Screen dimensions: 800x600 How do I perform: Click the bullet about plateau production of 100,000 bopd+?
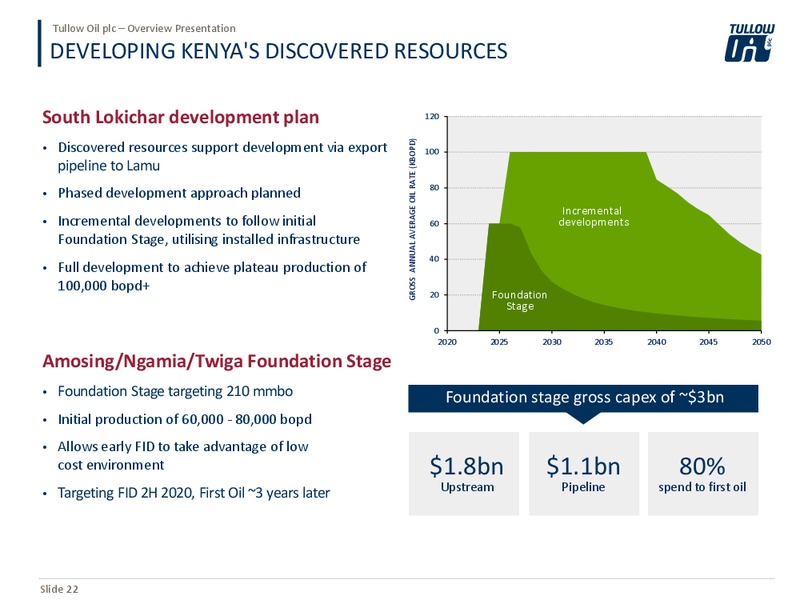pyautogui.click(x=212, y=277)
